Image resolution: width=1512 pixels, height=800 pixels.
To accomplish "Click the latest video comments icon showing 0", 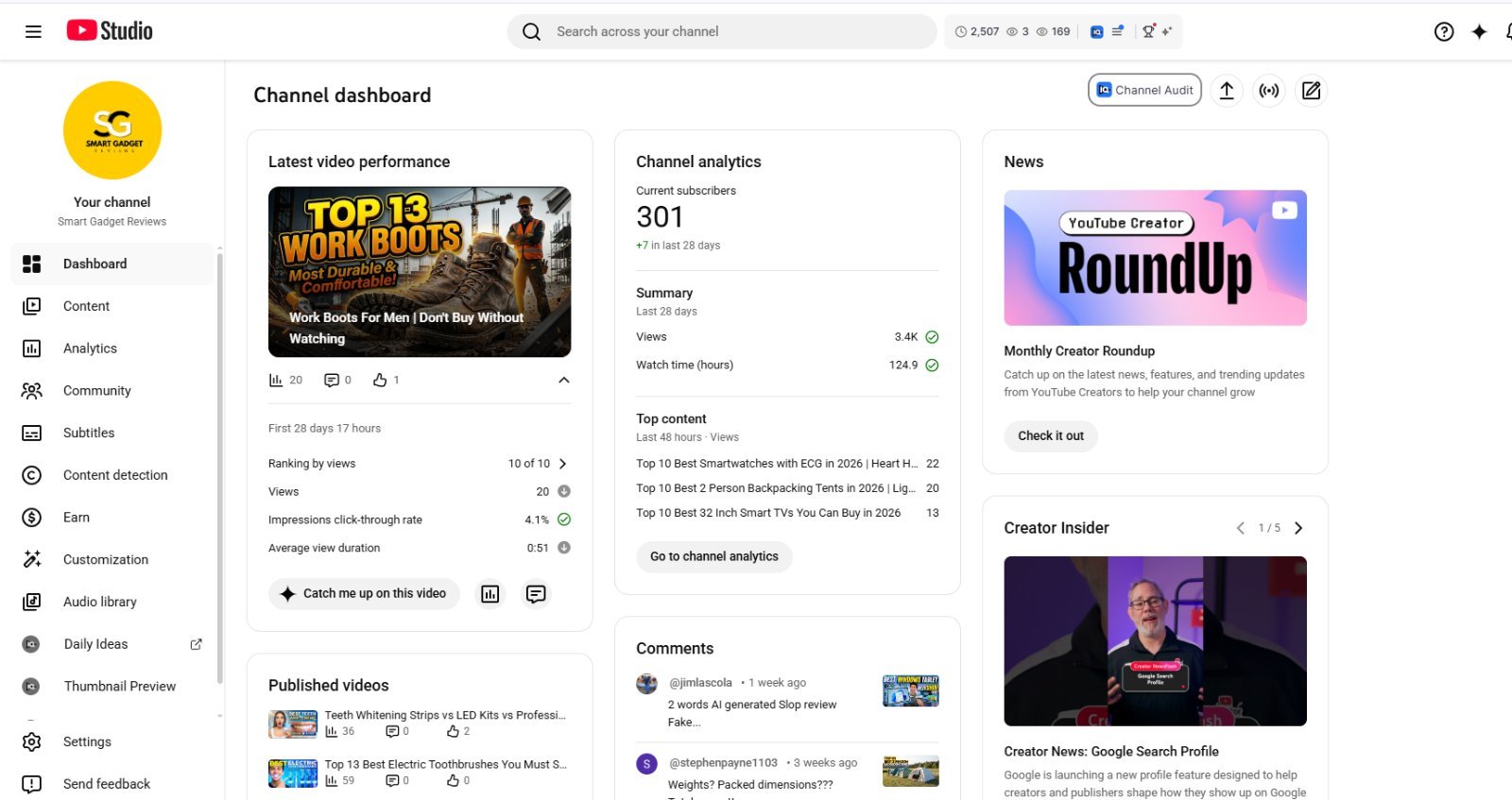I will coord(332,380).
